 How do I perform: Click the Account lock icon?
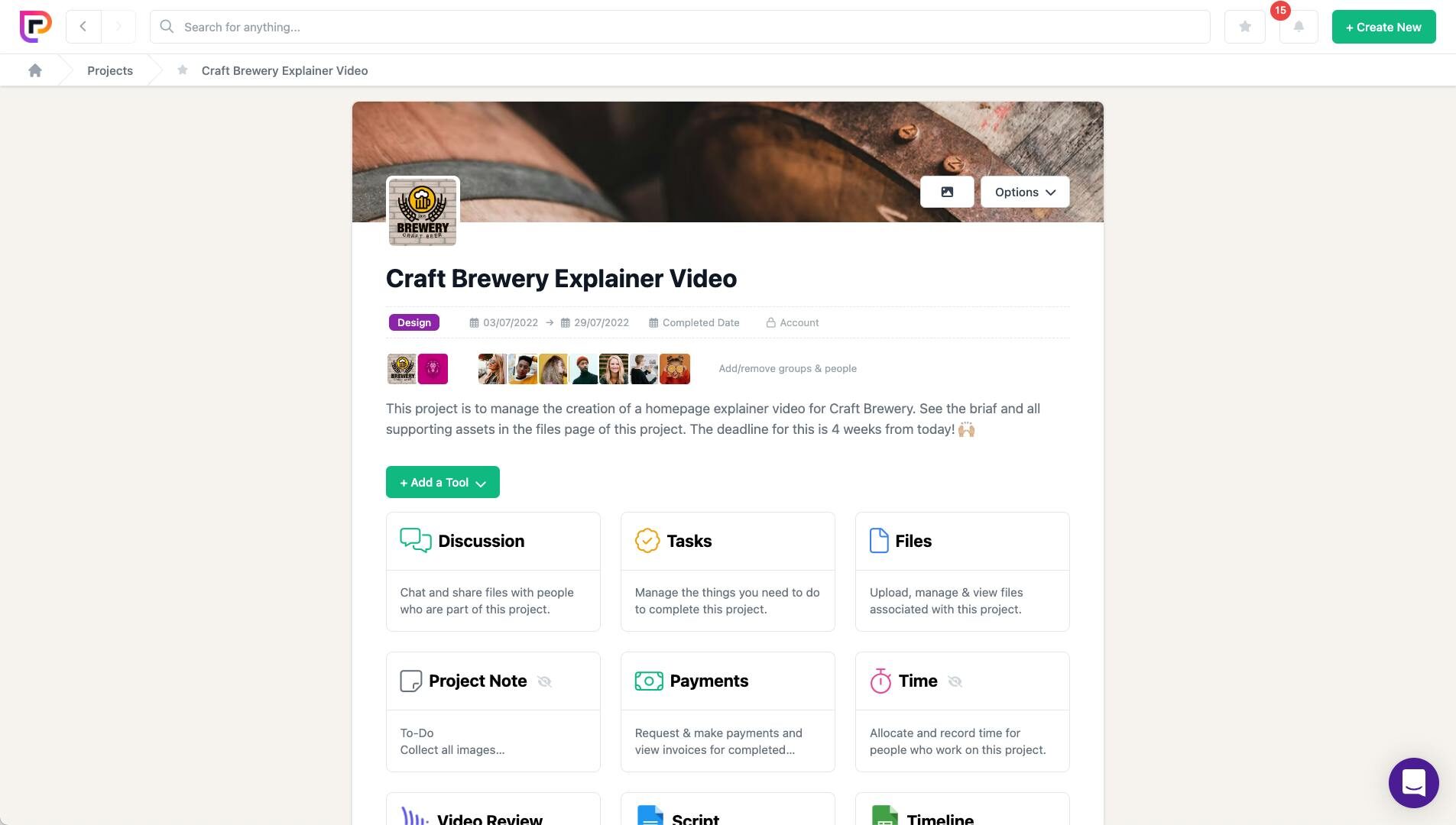point(771,323)
